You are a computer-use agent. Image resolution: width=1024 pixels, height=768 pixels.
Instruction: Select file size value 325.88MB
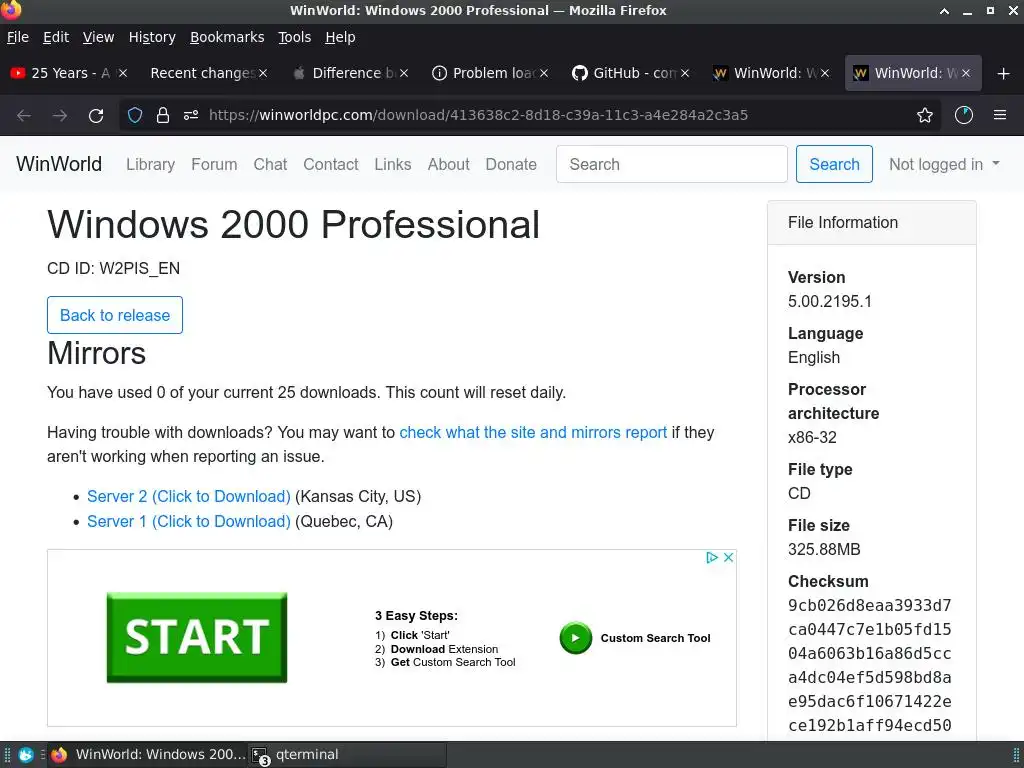(x=824, y=550)
